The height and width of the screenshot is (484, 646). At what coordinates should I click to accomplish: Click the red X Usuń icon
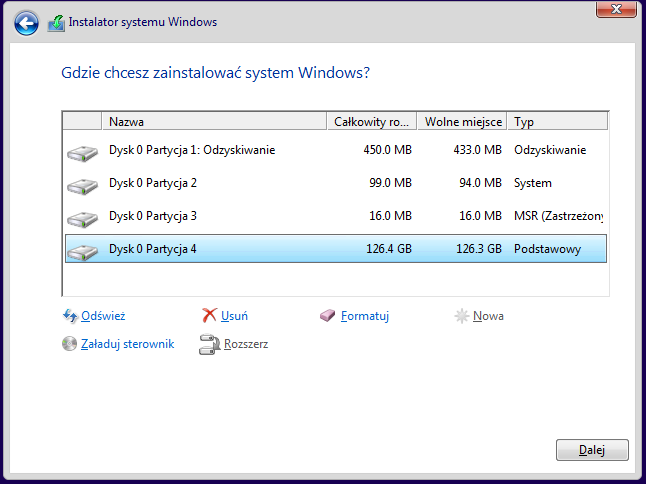click(x=209, y=316)
